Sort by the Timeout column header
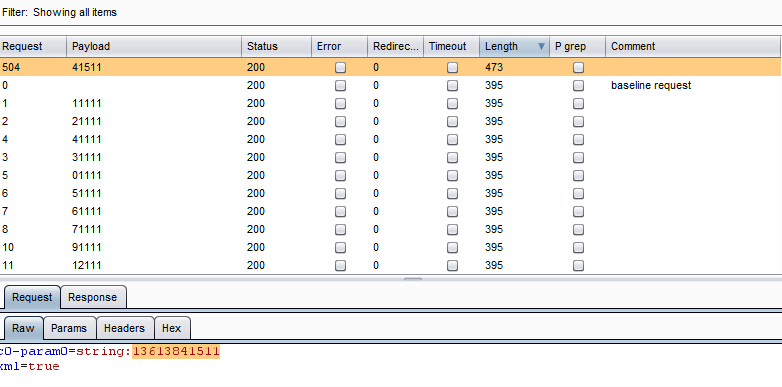The width and height of the screenshot is (782, 387). click(451, 46)
